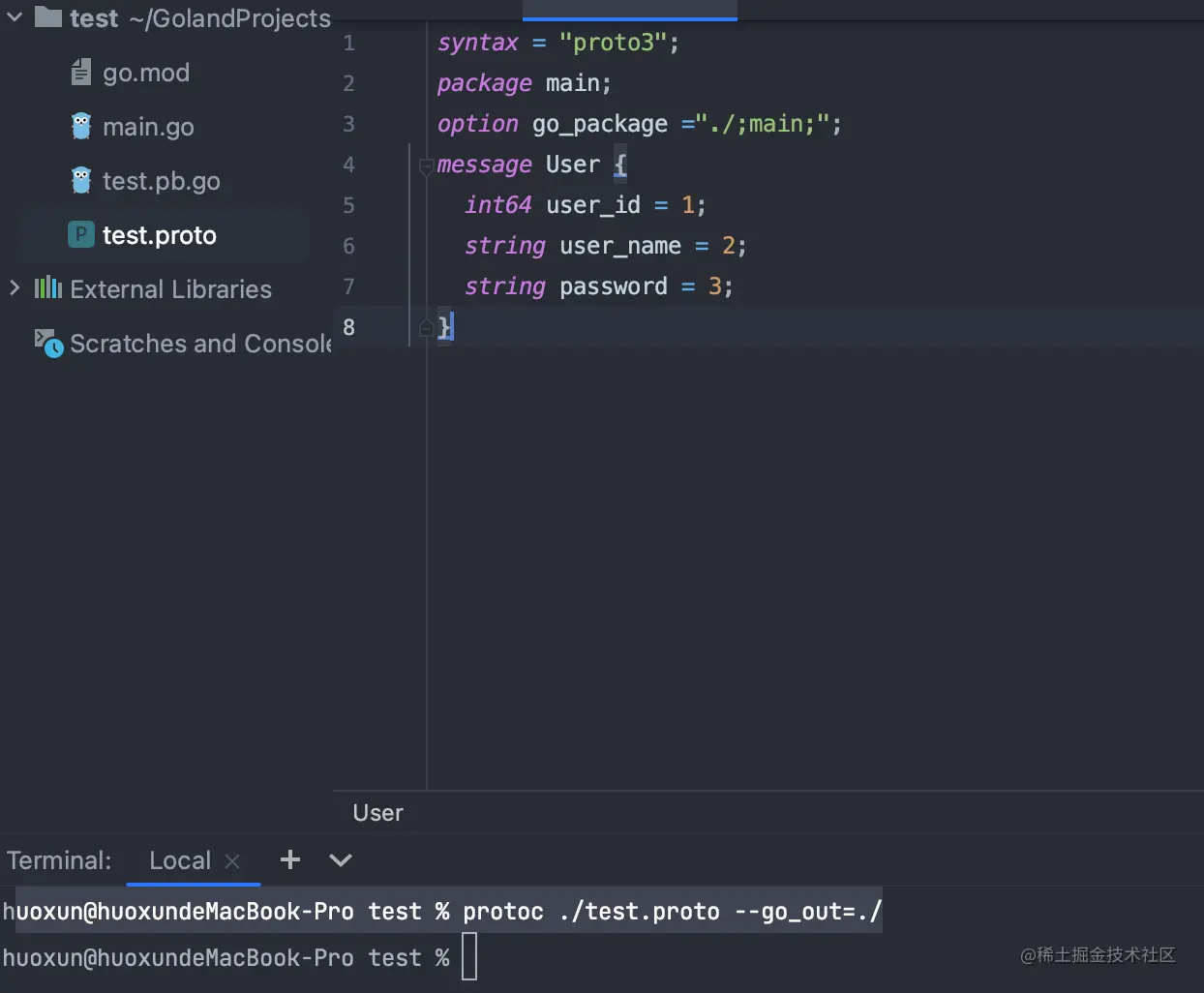Close the Local terminal tab
Viewport: 1204px width, 993px height.
tap(232, 860)
